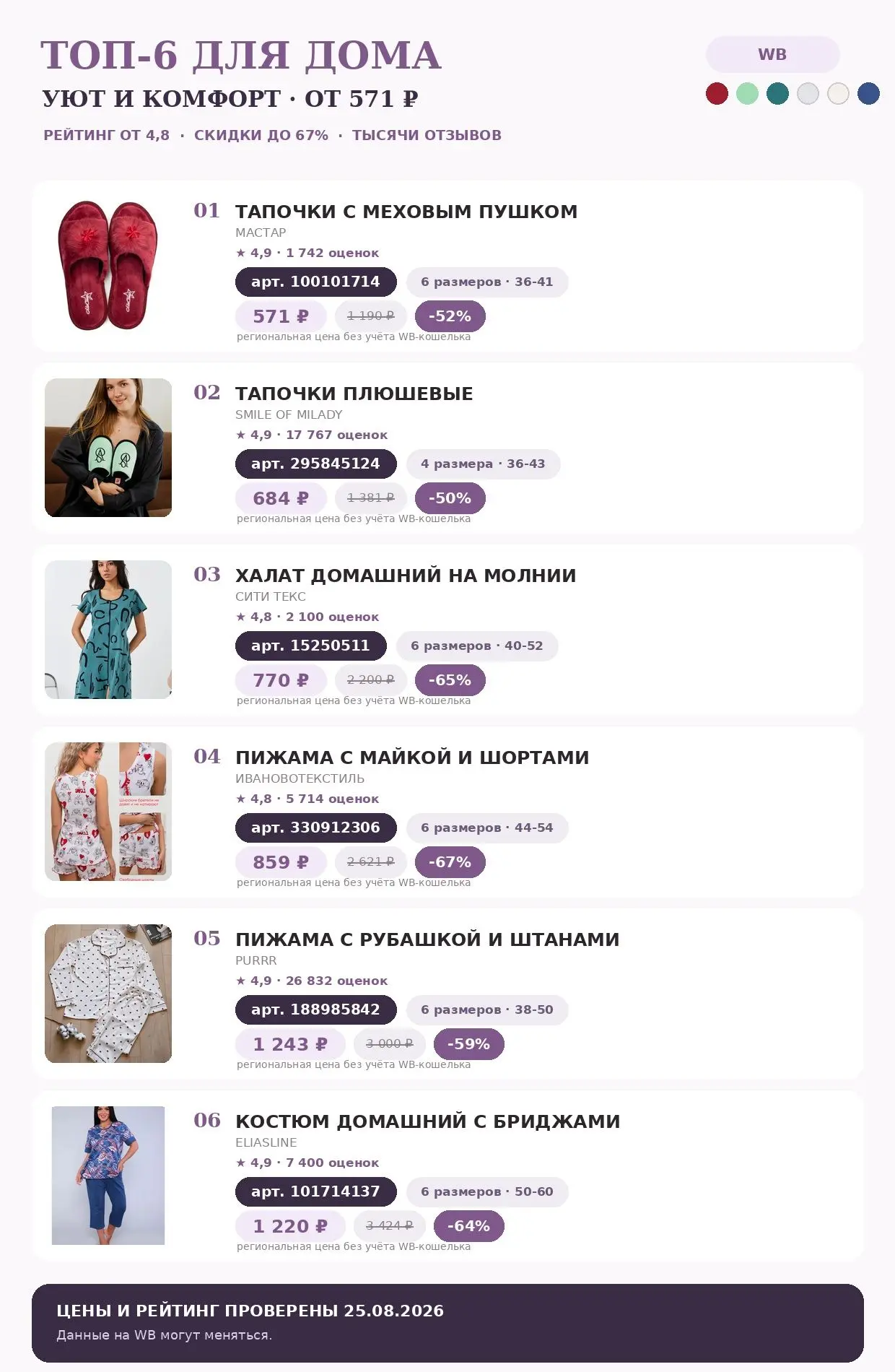Click the -67% discount badge

coord(450,862)
